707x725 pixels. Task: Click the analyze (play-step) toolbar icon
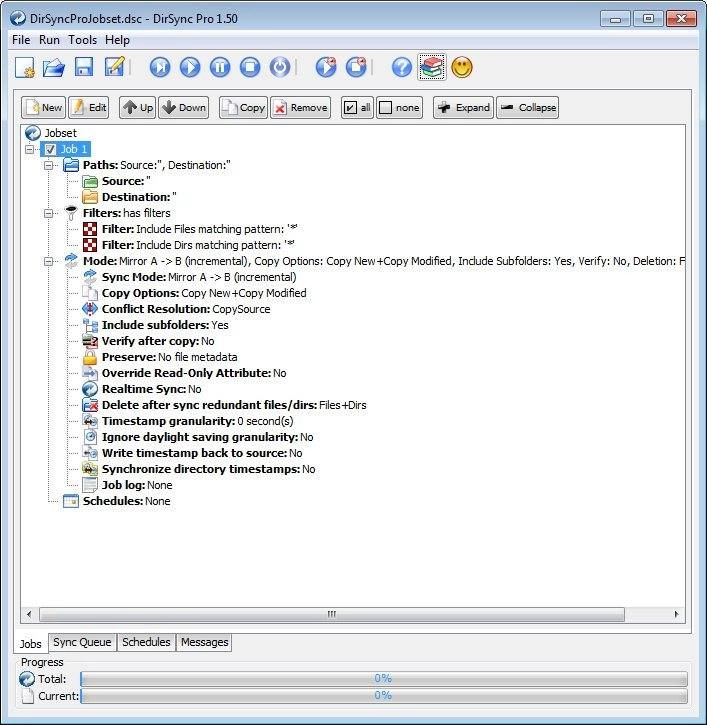(160, 68)
